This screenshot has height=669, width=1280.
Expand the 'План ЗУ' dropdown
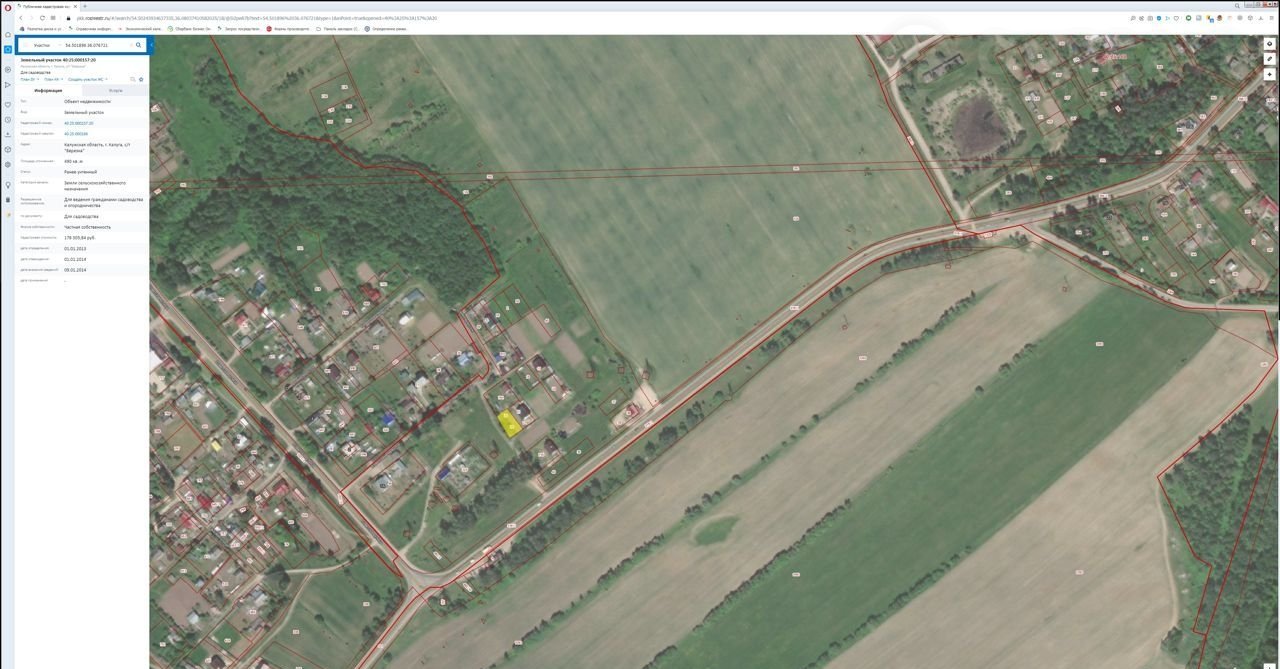click(x=29, y=79)
